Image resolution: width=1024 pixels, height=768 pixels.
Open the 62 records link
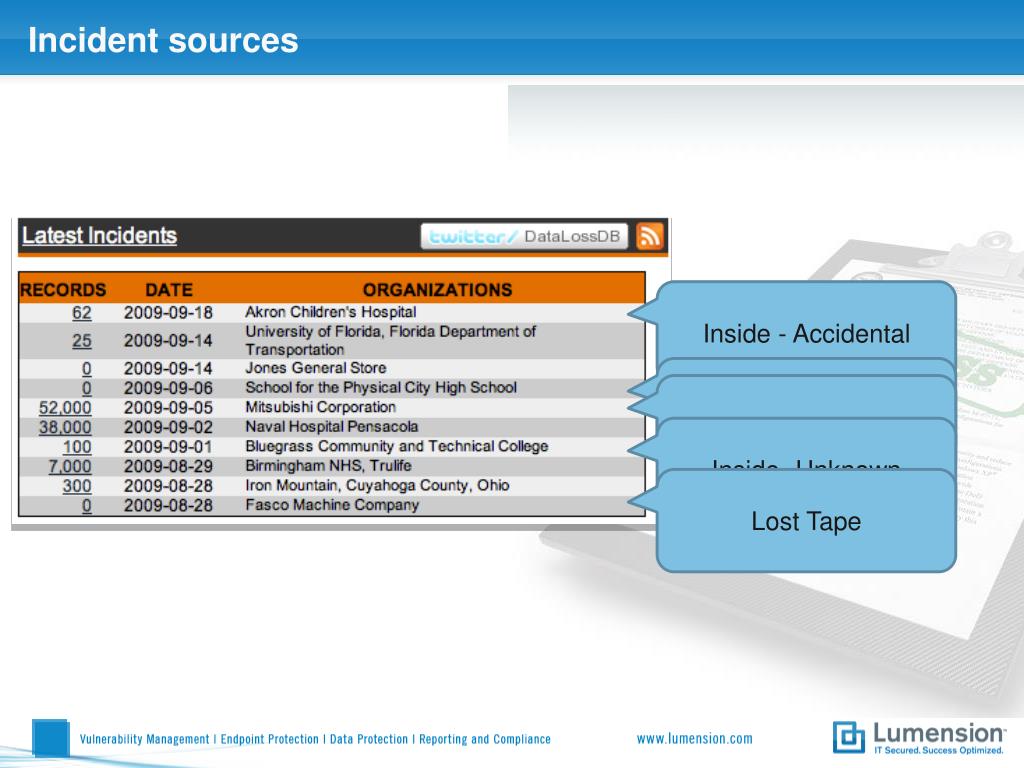point(82,313)
